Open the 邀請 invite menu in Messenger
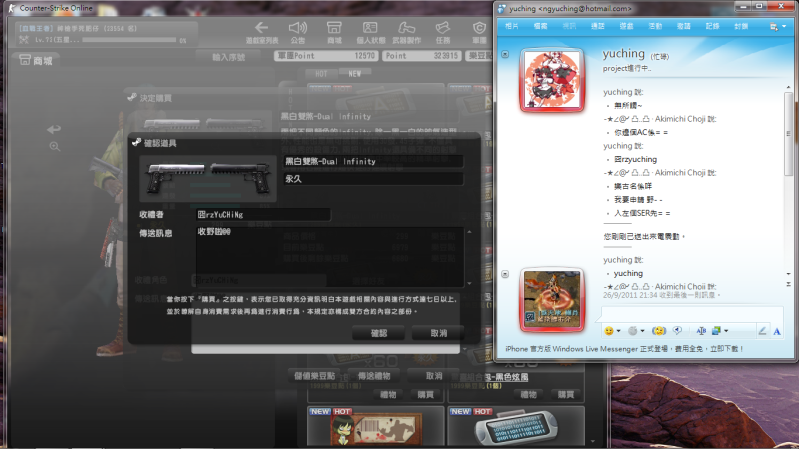Image resolution: width=799 pixels, height=449 pixels. point(683,26)
